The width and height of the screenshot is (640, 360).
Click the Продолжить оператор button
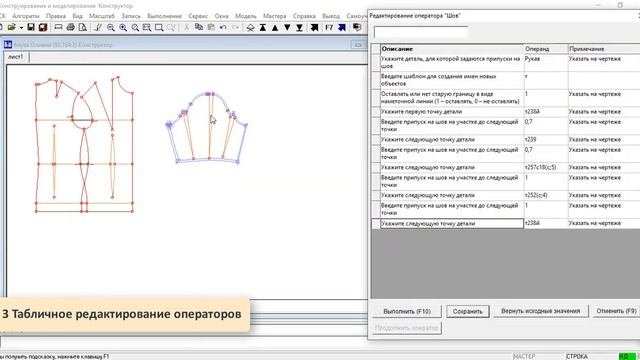pos(407,328)
